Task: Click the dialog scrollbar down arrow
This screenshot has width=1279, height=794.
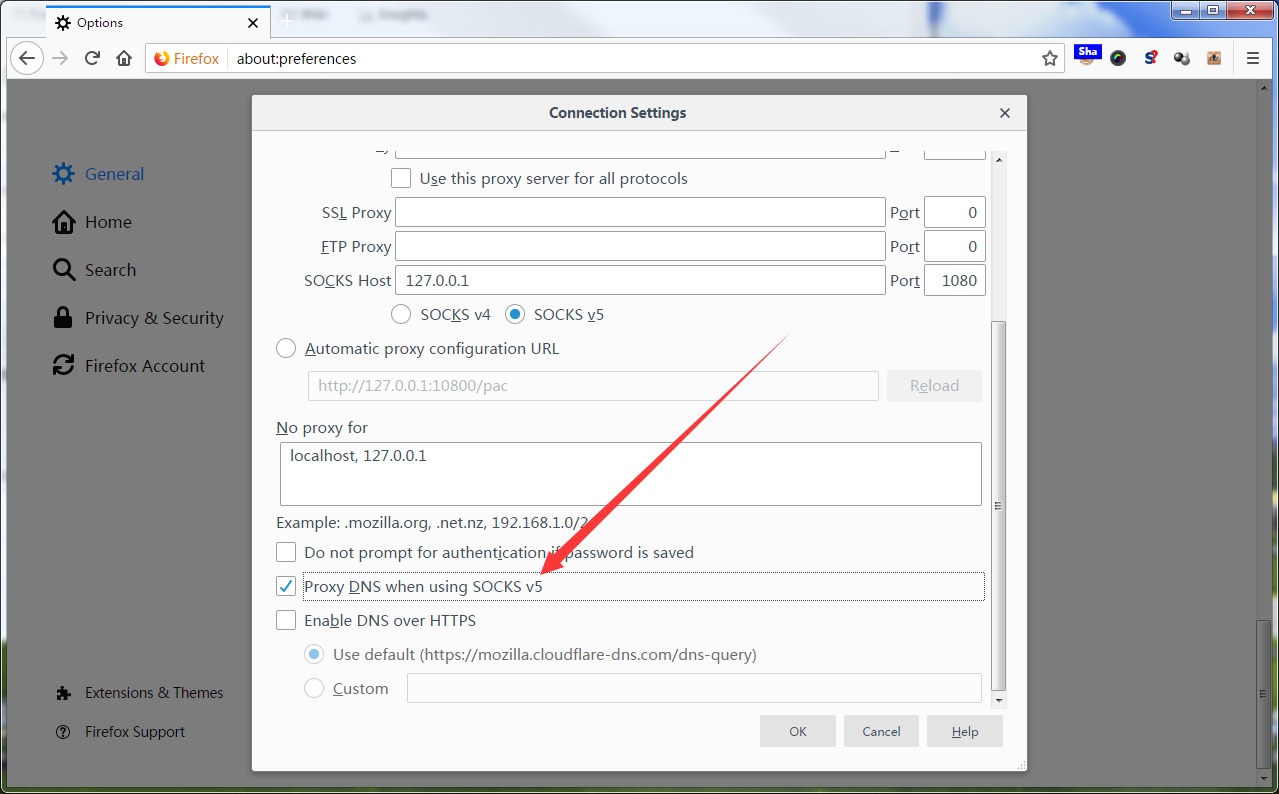Action: (998, 701)
